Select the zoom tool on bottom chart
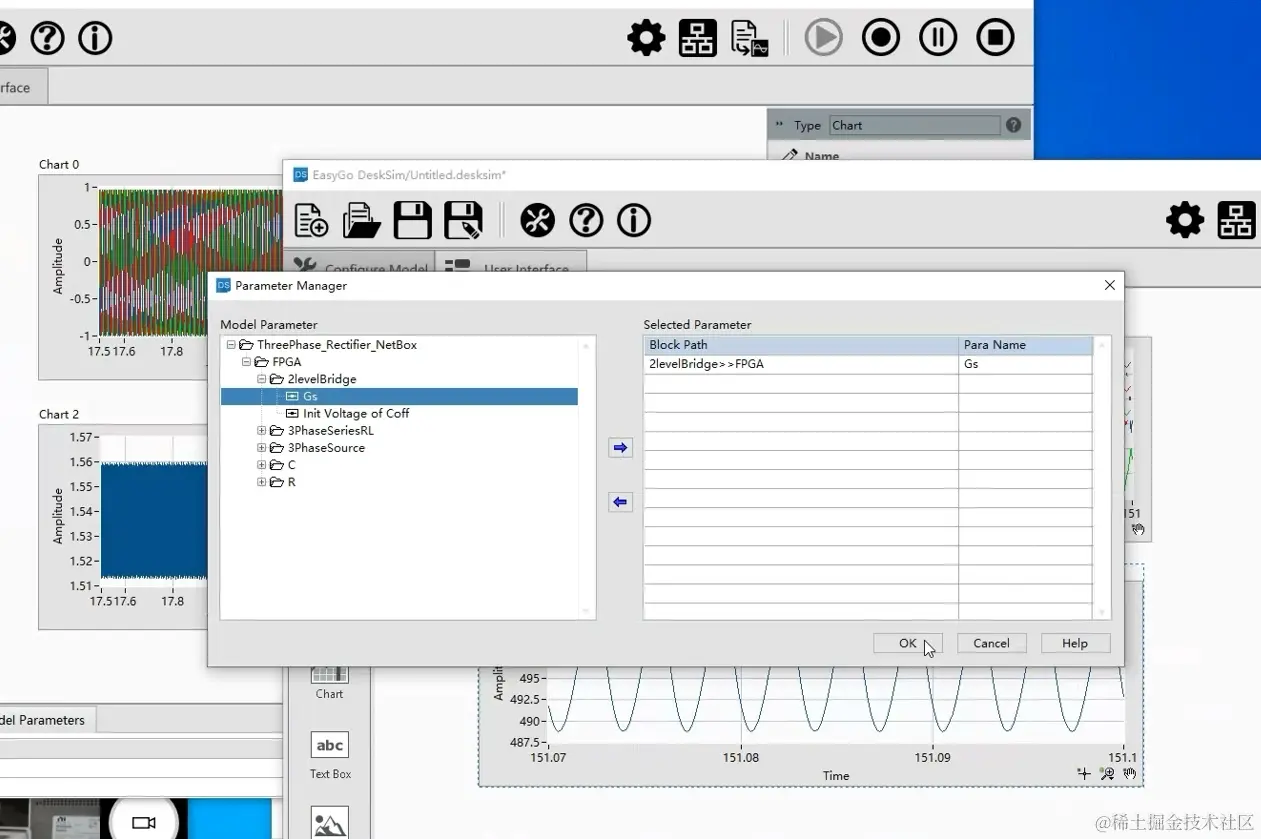Viewport: 1261px width, 839px height. pyautogui.click(x=1107, y=774)
